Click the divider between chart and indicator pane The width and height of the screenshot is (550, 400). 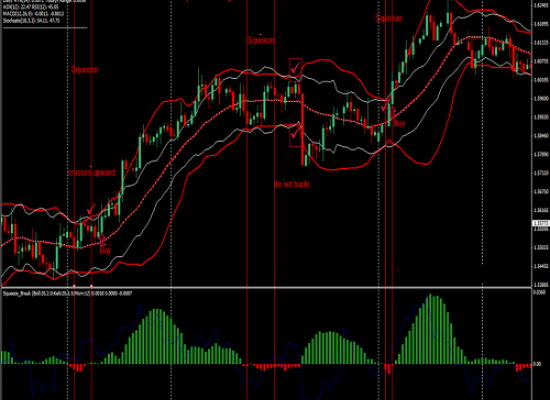point(267,288)
